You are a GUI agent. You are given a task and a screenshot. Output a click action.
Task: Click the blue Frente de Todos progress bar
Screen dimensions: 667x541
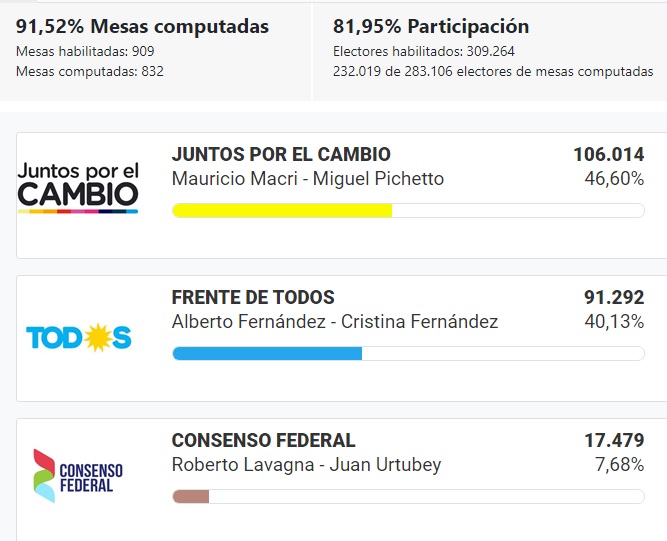coord(267,353)
